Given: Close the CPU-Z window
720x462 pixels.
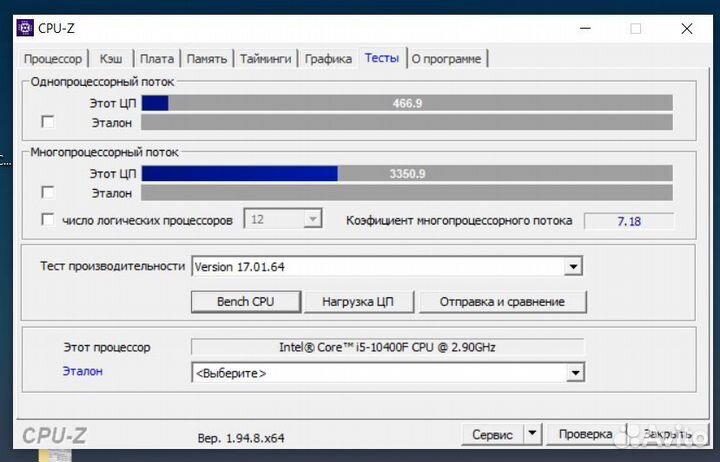Looking at the screenshot, I should (687, 28).
